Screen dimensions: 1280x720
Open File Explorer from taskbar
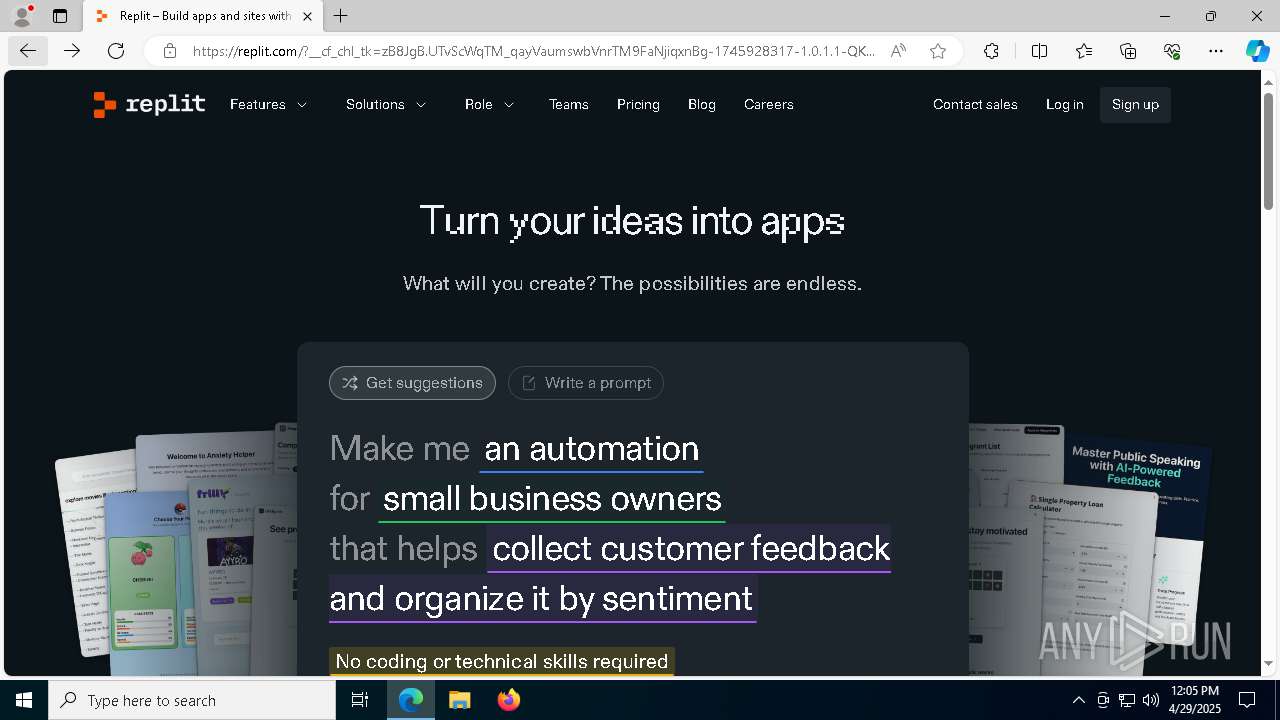coord(460,700)
